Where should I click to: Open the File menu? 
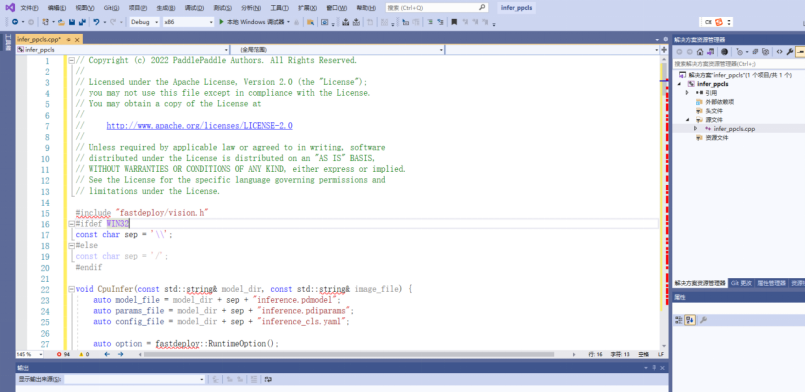point(29,8)
